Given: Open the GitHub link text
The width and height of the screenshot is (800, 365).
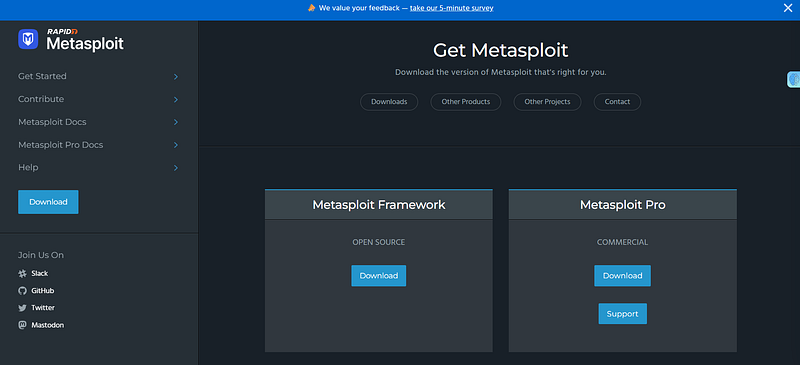Looking at the screenshot, I should coord(42,290).
